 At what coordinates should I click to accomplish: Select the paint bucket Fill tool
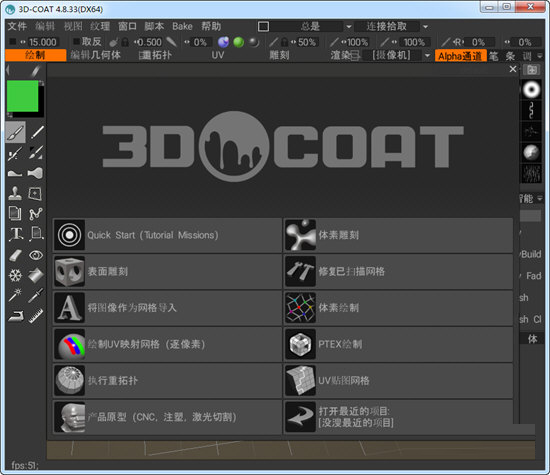coord(36,275)
